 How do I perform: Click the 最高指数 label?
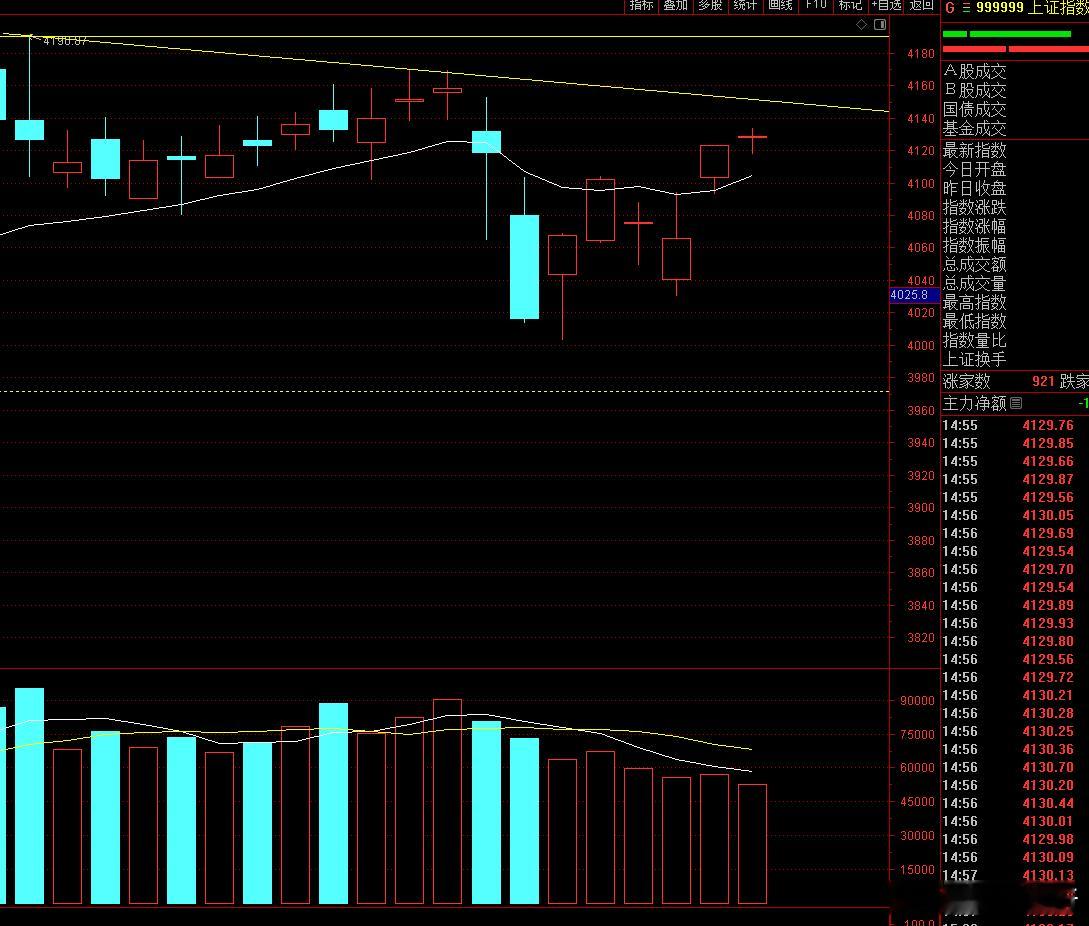[x=974, y=302]
